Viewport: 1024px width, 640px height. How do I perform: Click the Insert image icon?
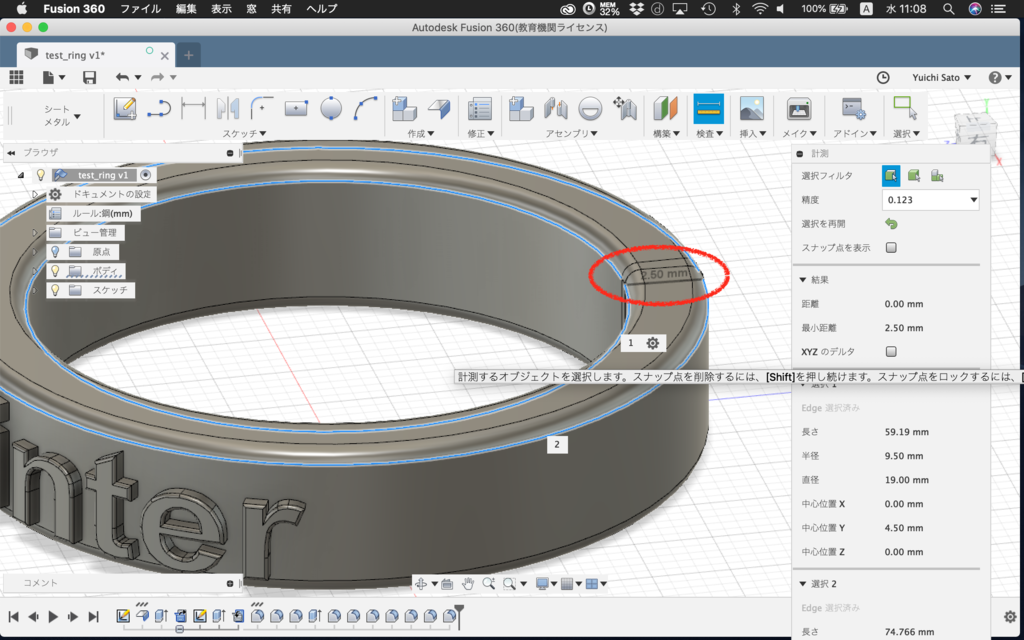(x=752, y=108)
